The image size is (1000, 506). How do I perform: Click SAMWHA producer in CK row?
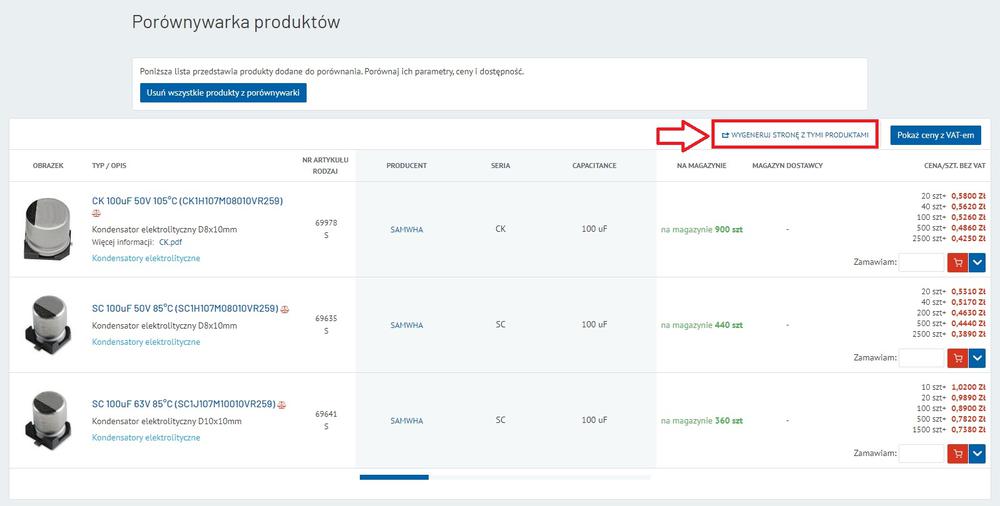pos(406,230)
